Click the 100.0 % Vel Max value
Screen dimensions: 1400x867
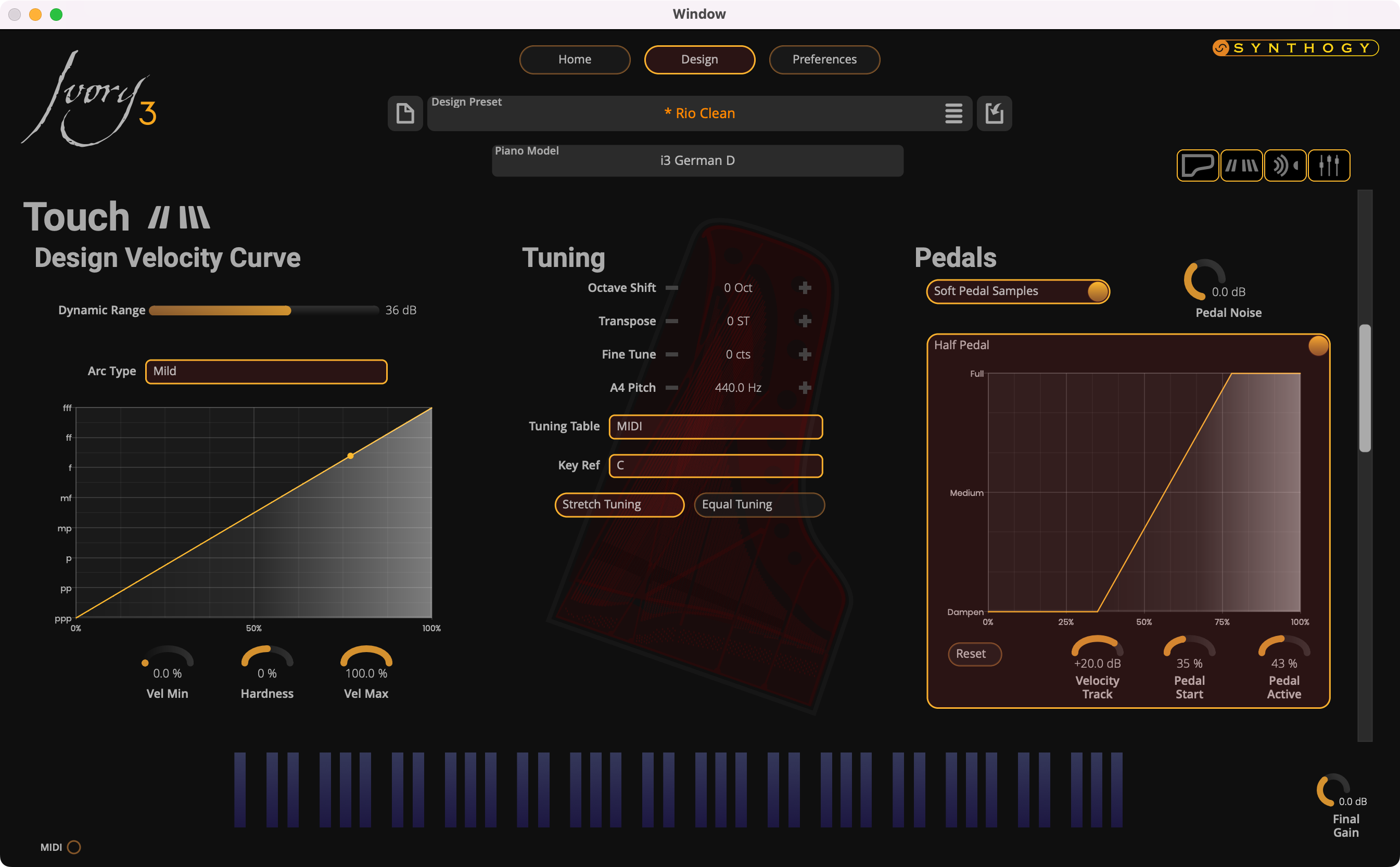(x=366, y=674)
